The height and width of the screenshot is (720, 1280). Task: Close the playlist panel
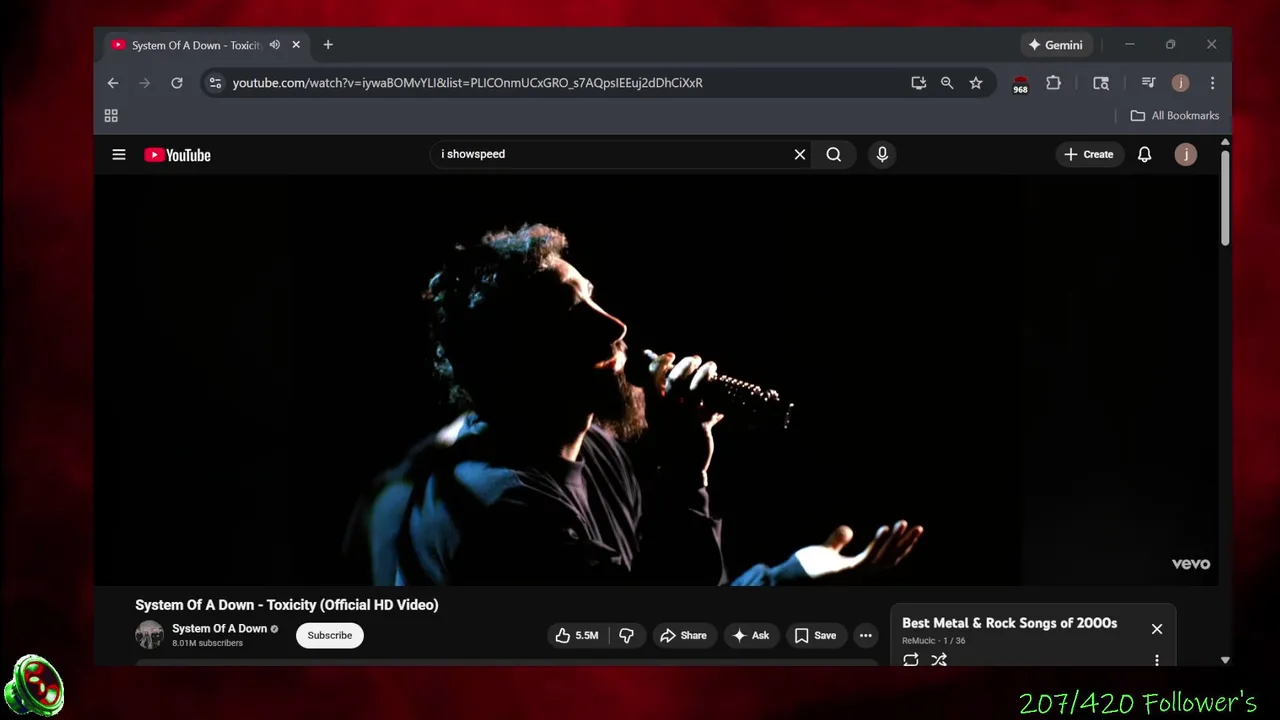(1157, 629)
